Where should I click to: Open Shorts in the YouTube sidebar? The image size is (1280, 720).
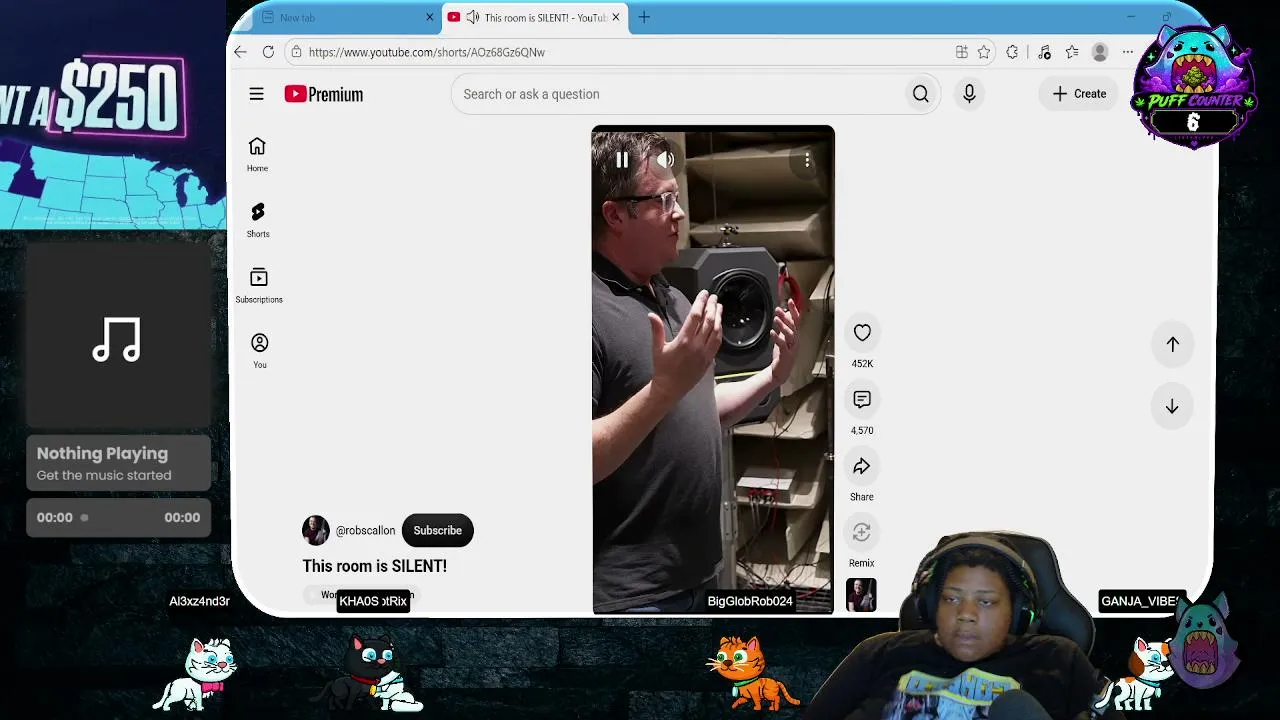coord(258,220)
